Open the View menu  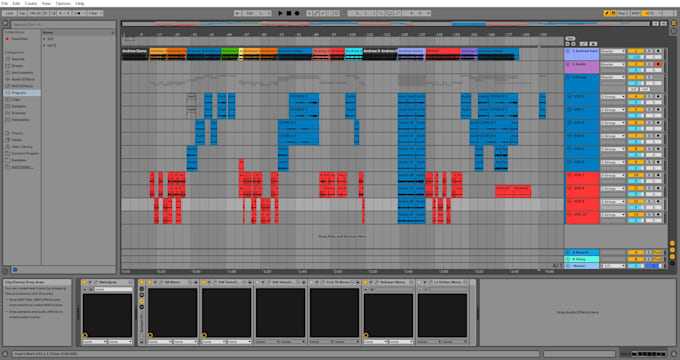(x=46, y=3)
